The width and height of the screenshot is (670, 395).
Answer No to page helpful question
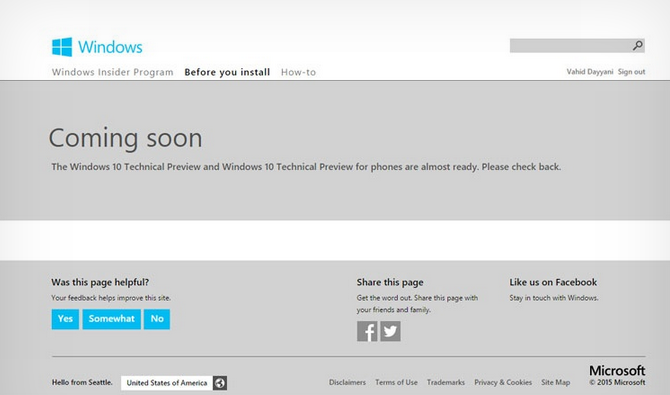157,319
